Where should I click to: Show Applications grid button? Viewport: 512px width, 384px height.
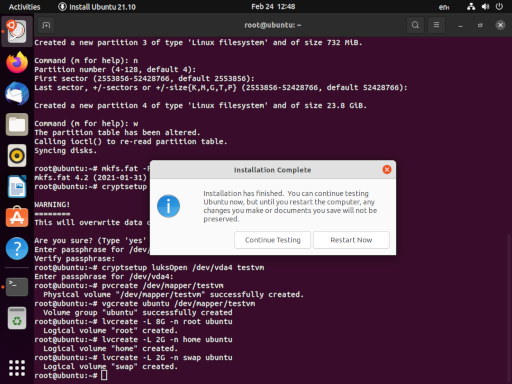coord(17,368)
